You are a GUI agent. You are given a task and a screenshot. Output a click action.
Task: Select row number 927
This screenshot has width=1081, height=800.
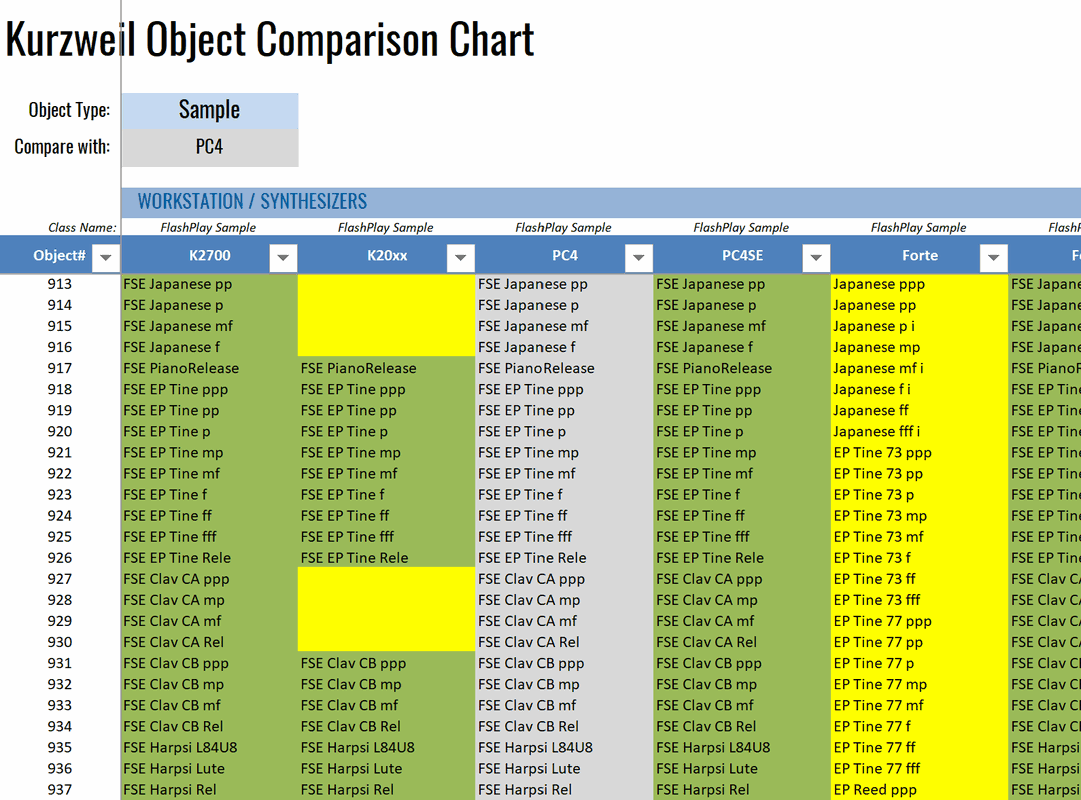[x=60, y=579]
